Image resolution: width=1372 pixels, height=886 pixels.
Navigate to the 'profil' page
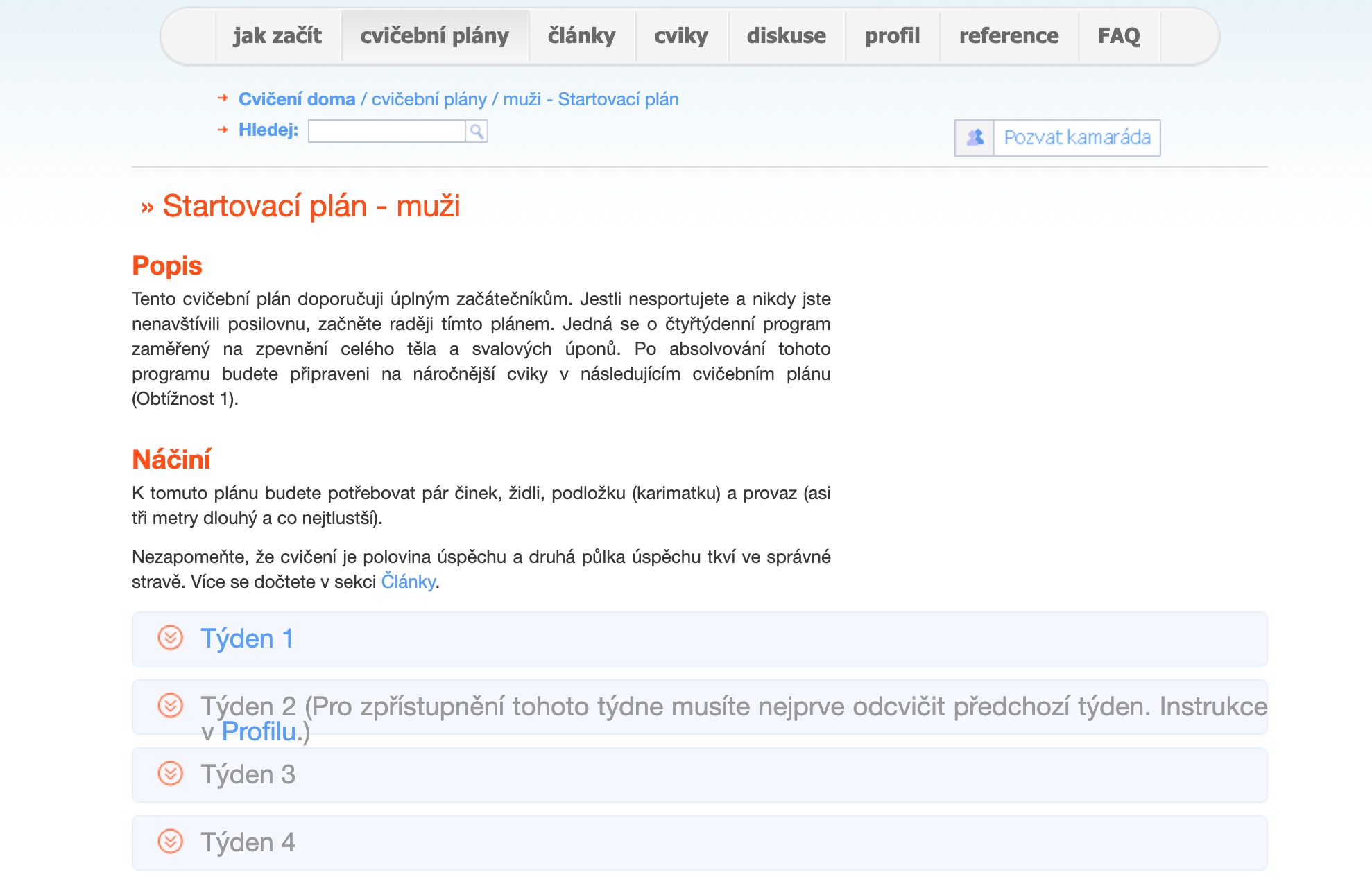[x=892, y=36]
